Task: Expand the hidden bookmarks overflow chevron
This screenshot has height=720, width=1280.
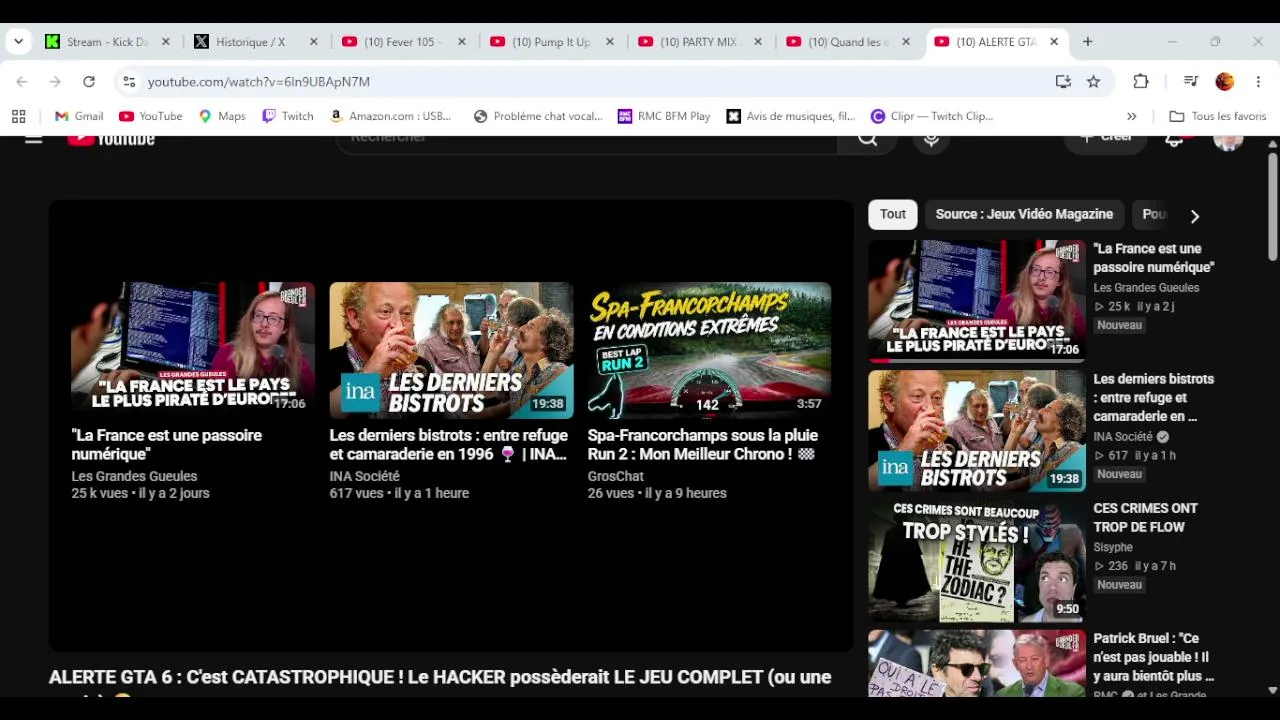Action: point(1131,116)
